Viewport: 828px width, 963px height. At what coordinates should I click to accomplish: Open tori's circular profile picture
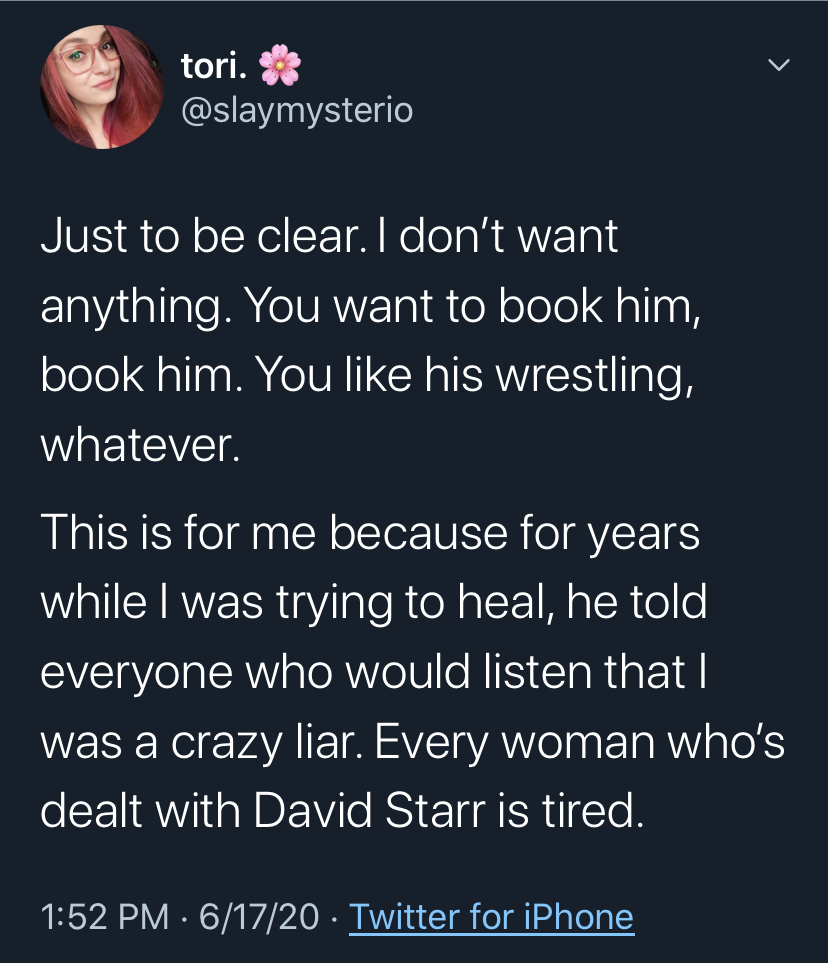pyautogui.click(x=101, y=87)
